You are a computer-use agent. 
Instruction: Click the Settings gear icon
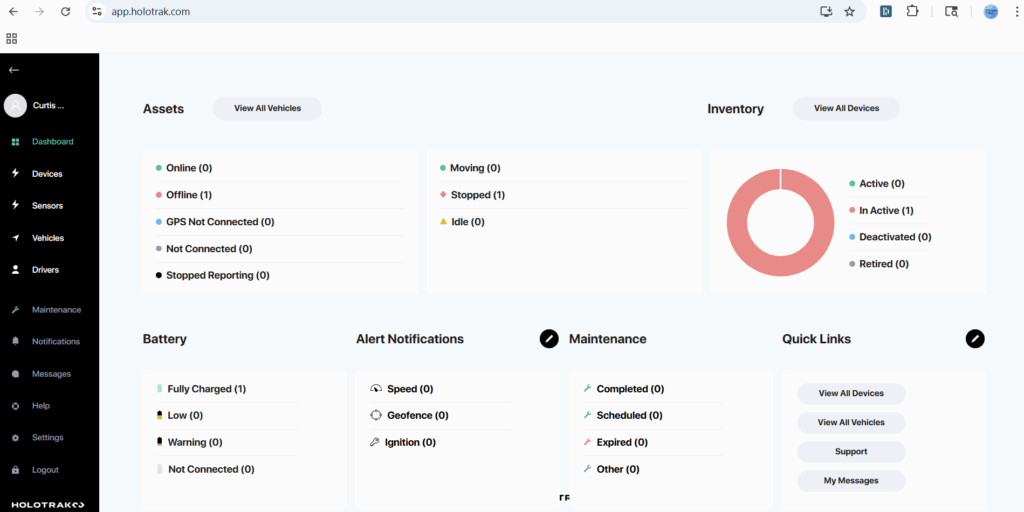tap(16, 438)
